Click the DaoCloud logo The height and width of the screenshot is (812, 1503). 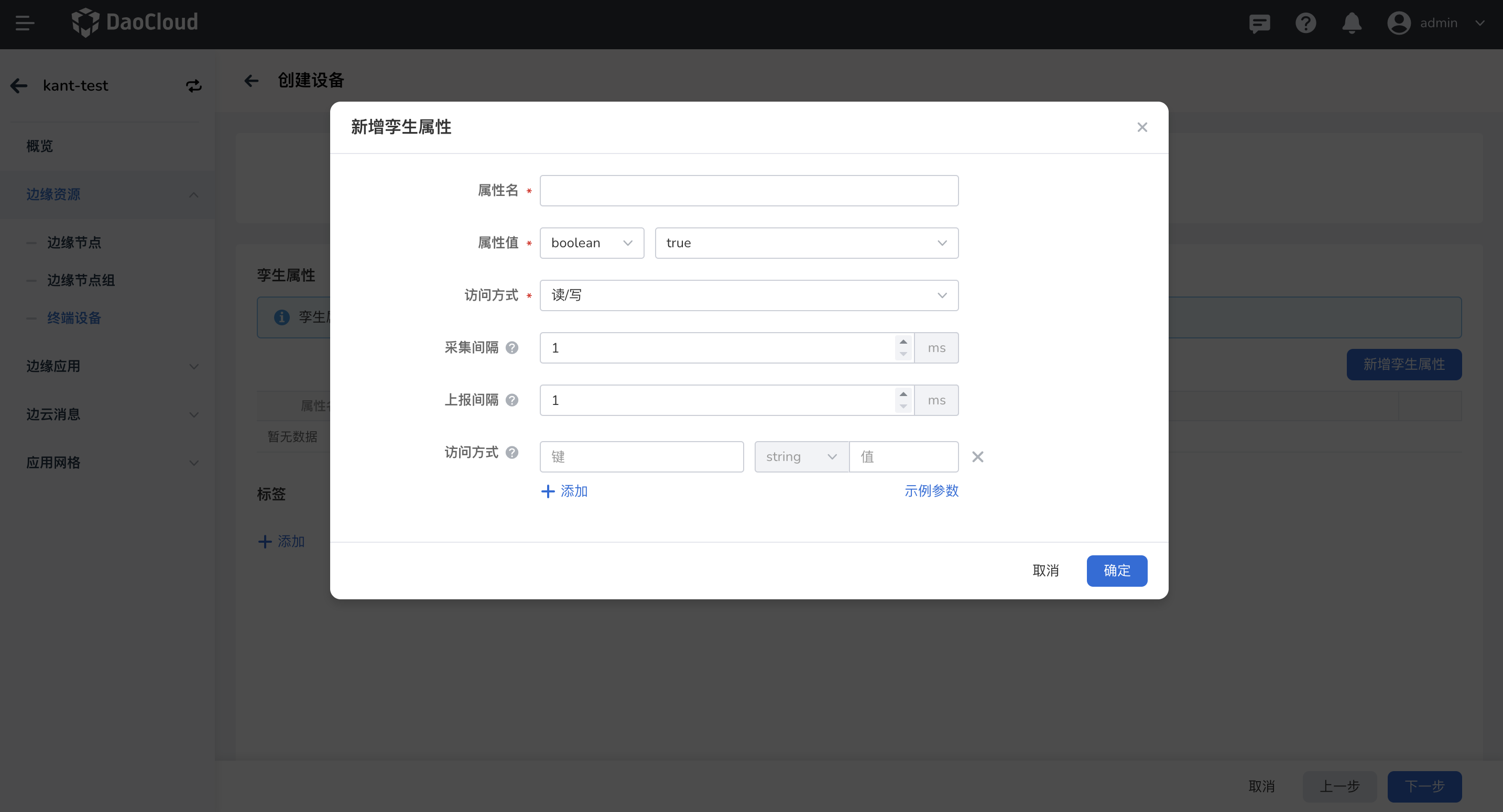tap(135, 22)
